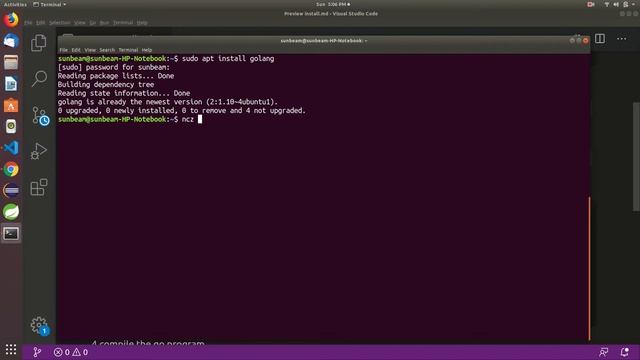Open warnings count in VS Code status bar
This screenshot has height=360, width=640.
click(x=80, y=352)
